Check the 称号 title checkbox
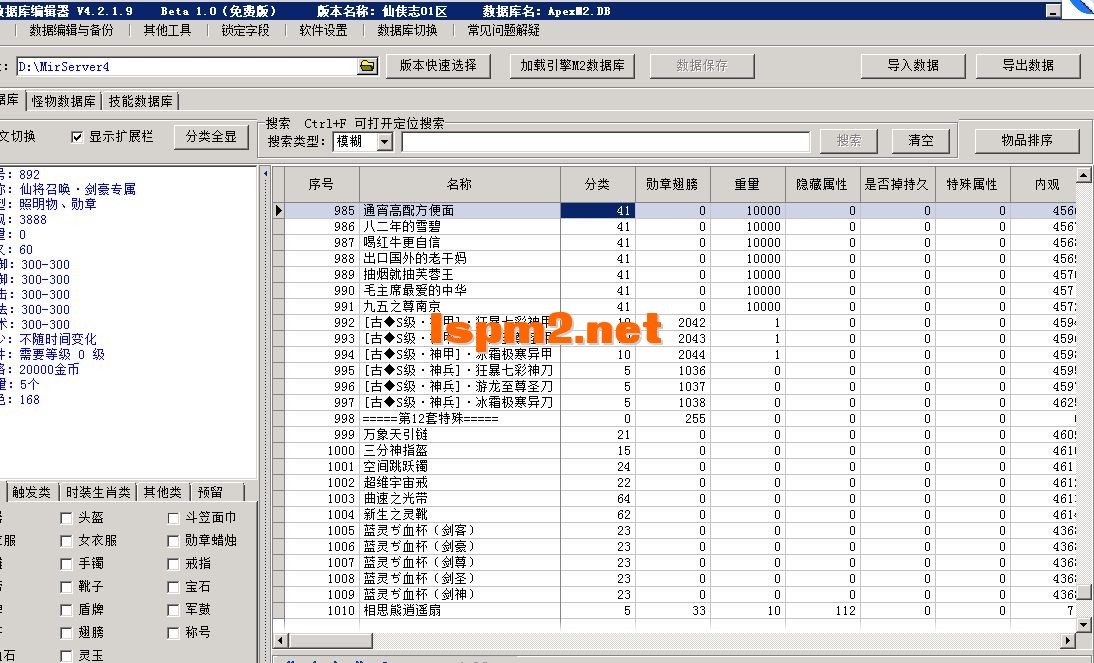 click(174, 632)
